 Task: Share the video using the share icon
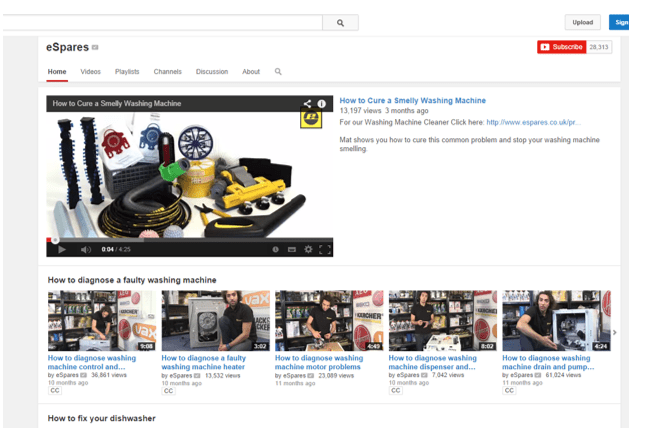307,104
